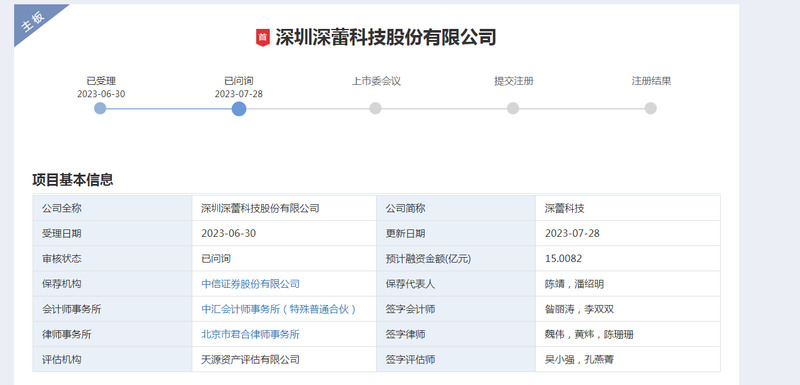Click the 提交注册 step label
This screenshot has width=800, height=385.
point(514,81)
